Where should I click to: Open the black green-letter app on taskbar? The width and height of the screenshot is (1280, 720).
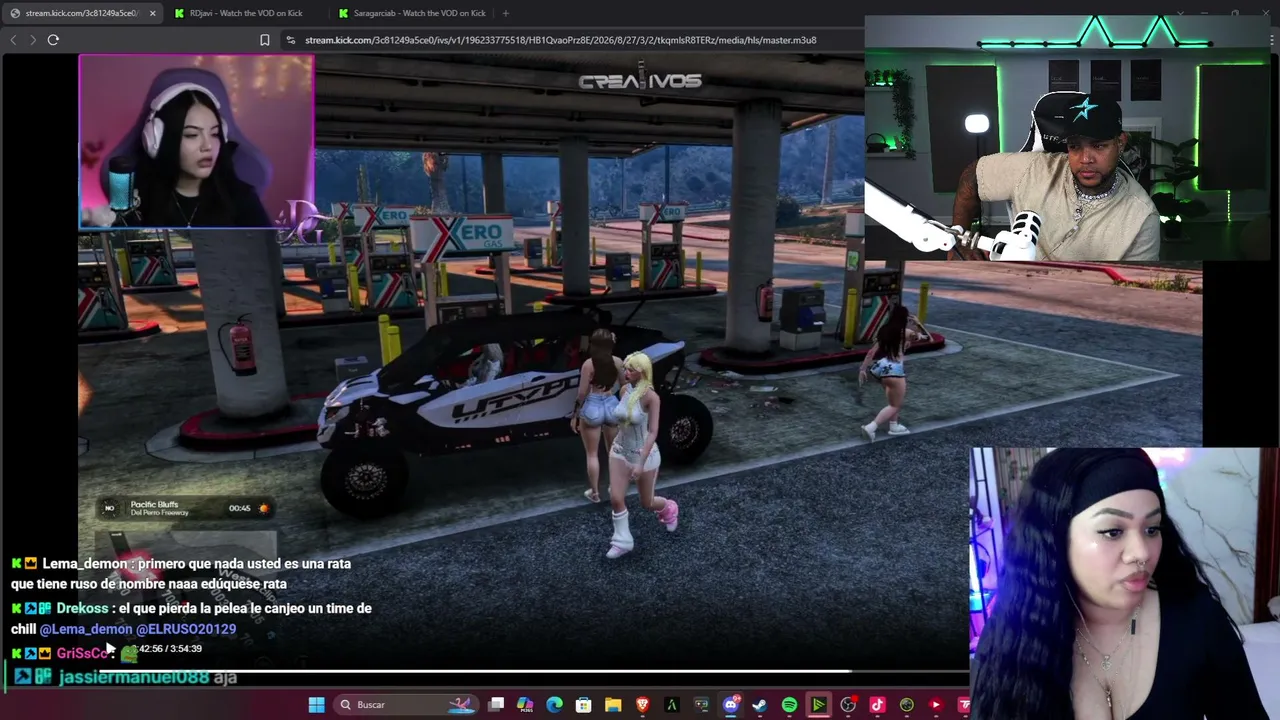coord(672,705)
